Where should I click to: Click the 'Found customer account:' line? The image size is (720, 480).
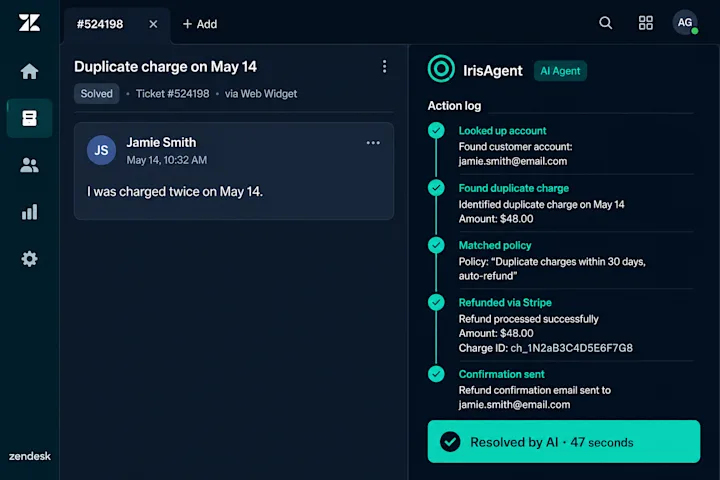pyautogui.click(x=515, y=147)
